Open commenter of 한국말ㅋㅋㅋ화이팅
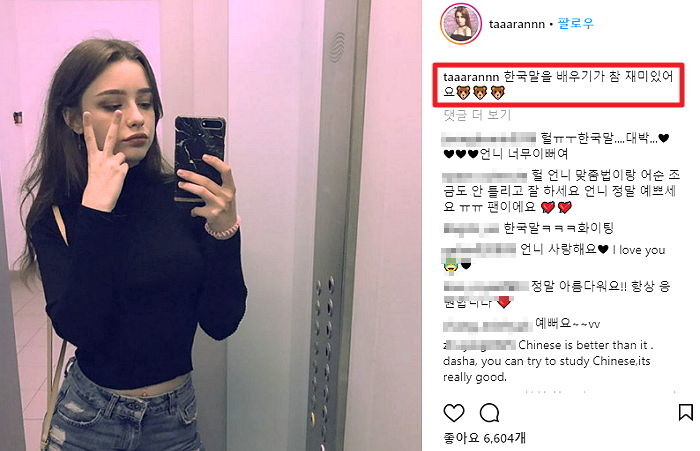Screen dimensions: 700x451 (471, 229)
